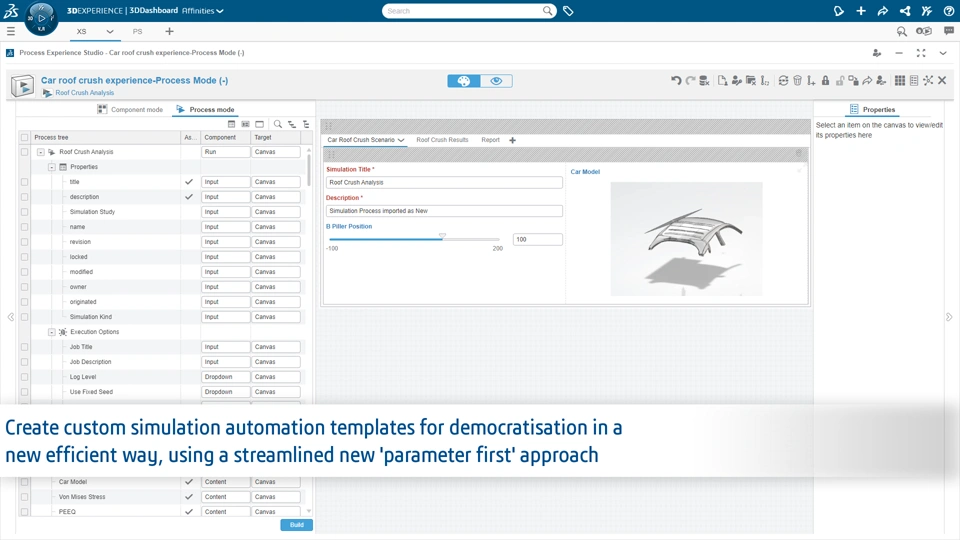Viewport: 960px width, 540px height.
Task: Open the Roof Crush Results tab
Action: [x=442, y=140]
